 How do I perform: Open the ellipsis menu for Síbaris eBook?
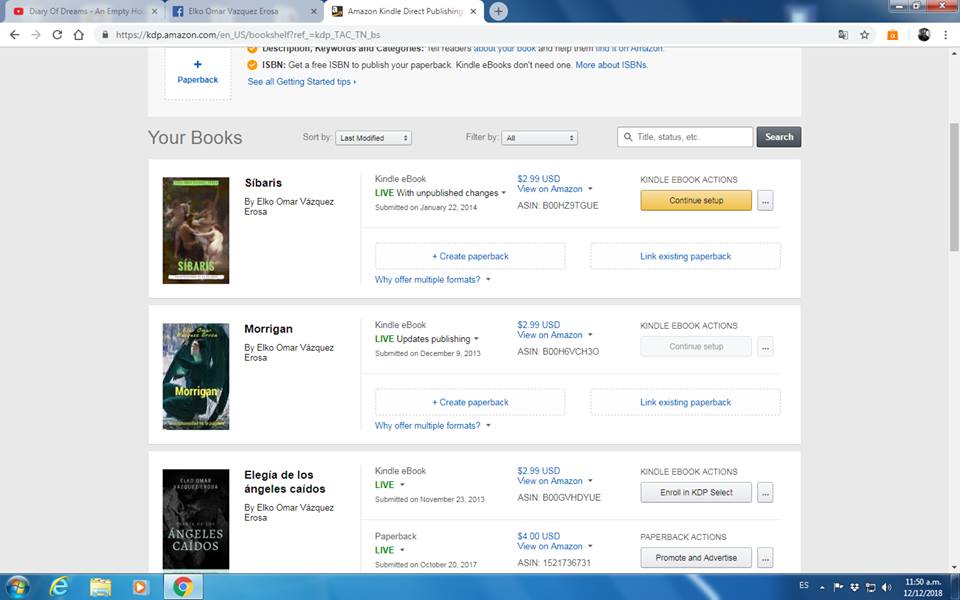pos(765,201)
